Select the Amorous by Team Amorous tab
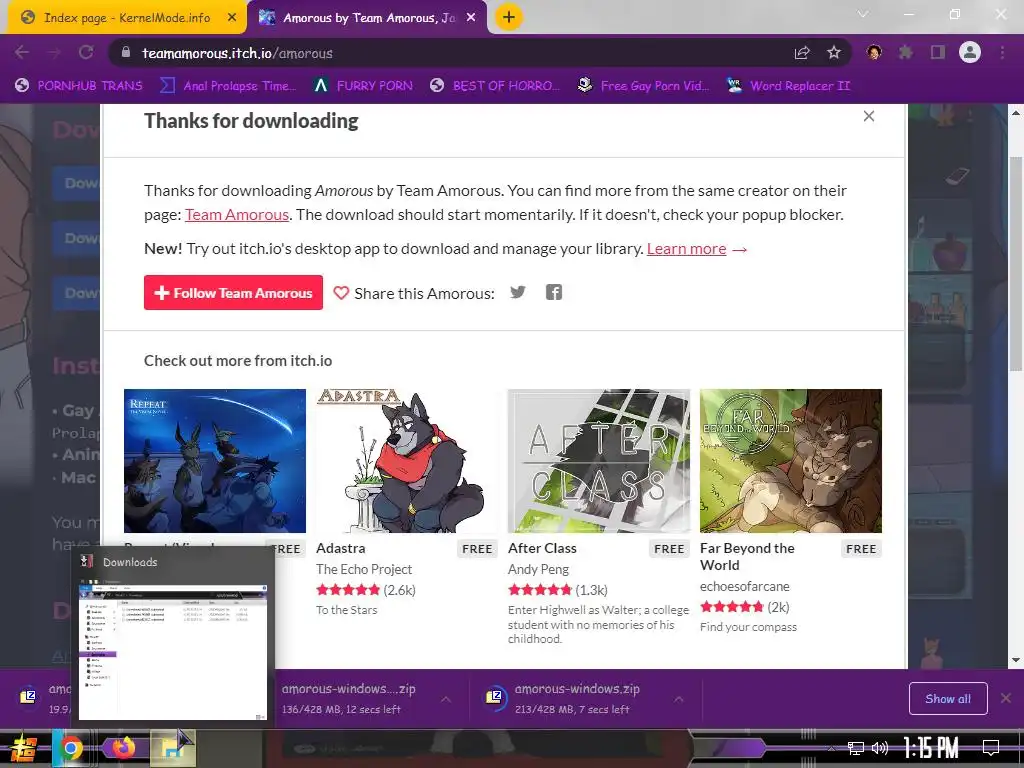Screen dimensions: 1024x768 pyautogui.click(x=367, y=18)
